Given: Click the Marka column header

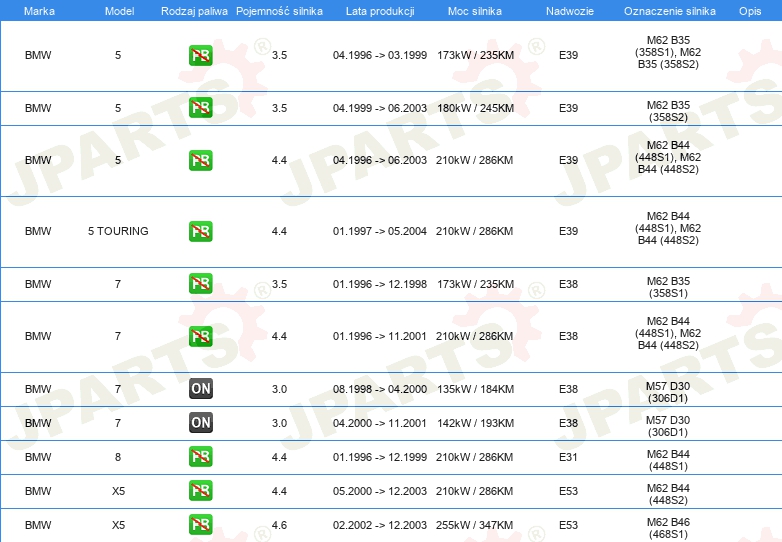Looking at the screenshot, I should [x=39, y=11].
